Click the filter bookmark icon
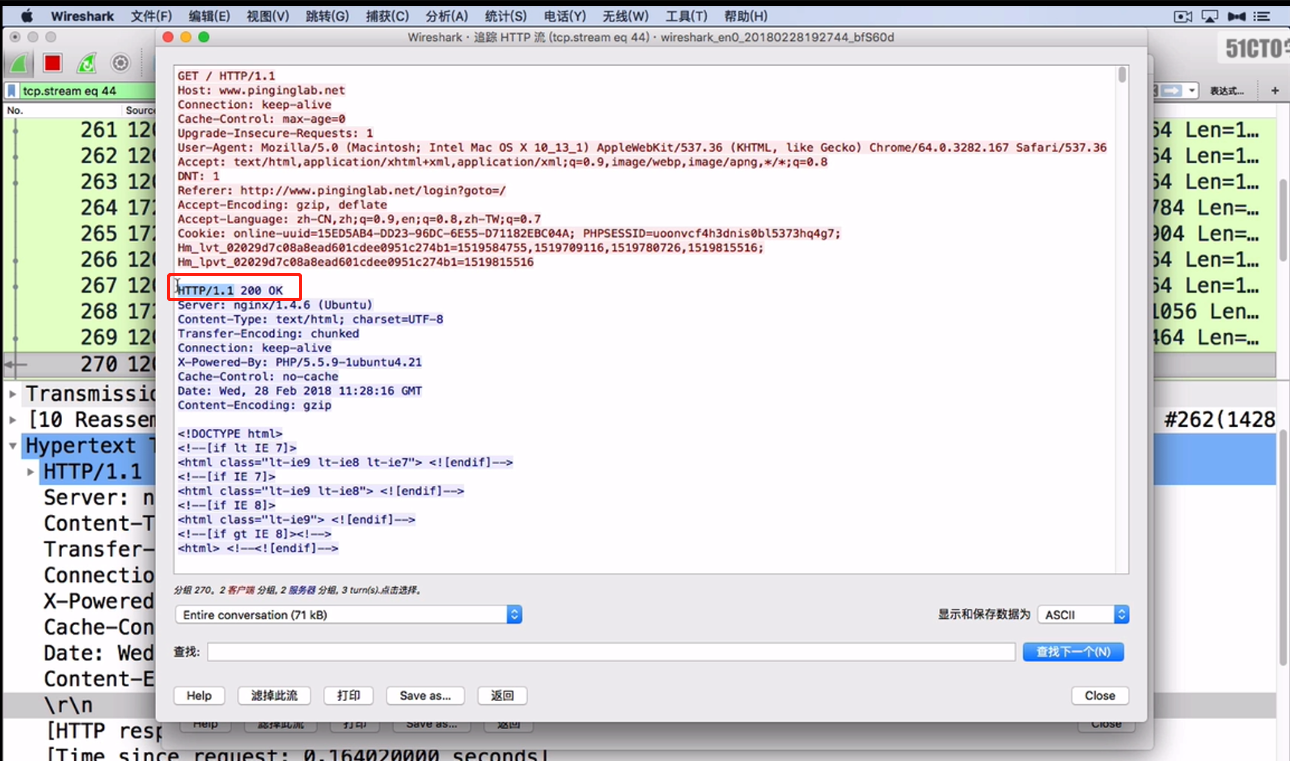The height and width of the screenshot is (761, 1290). pyautogui.click(x=13, y=91)
